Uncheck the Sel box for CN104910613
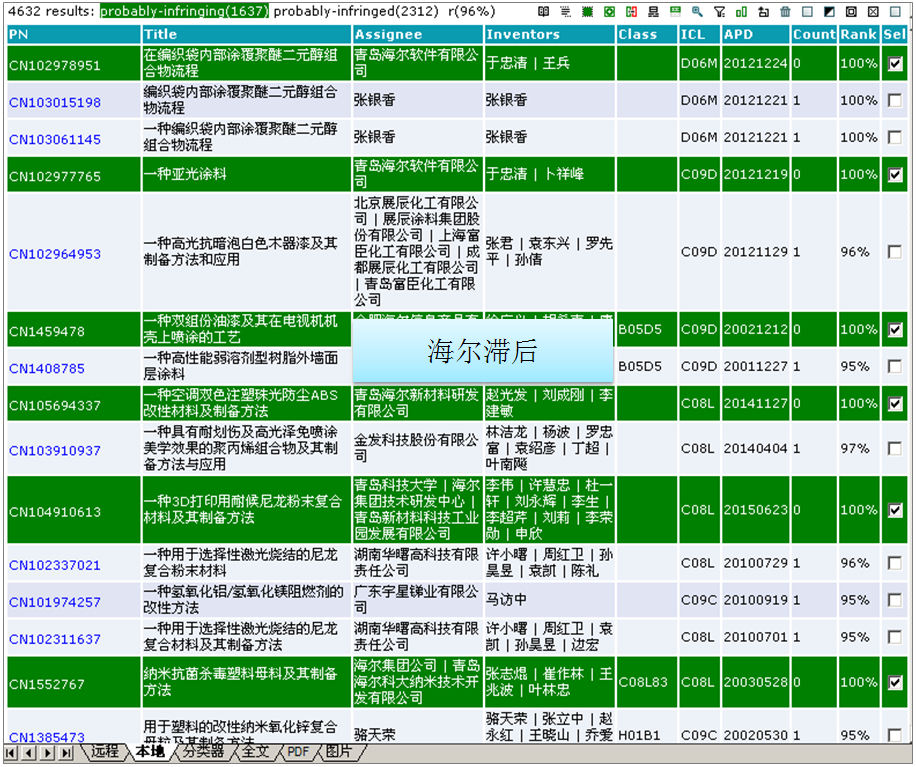916x767 pixels. [x=895, y=510]
